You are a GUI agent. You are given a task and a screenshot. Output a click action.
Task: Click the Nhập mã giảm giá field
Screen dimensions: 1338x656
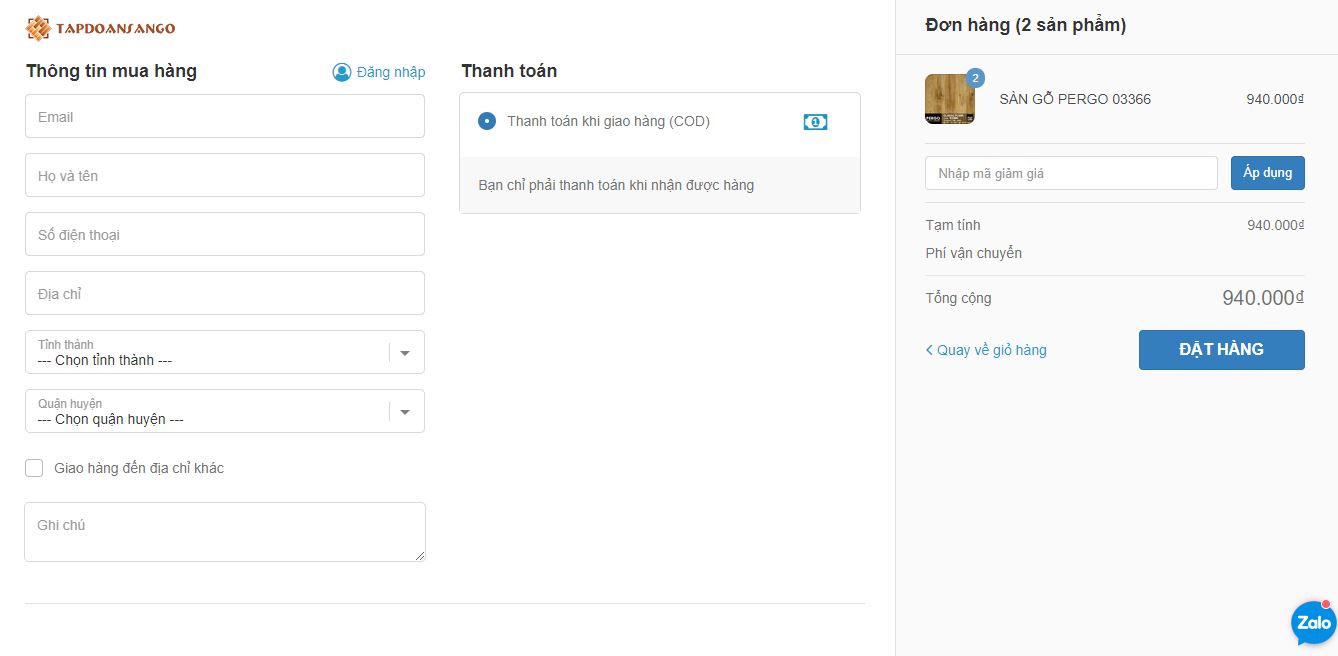(1071, 173)
